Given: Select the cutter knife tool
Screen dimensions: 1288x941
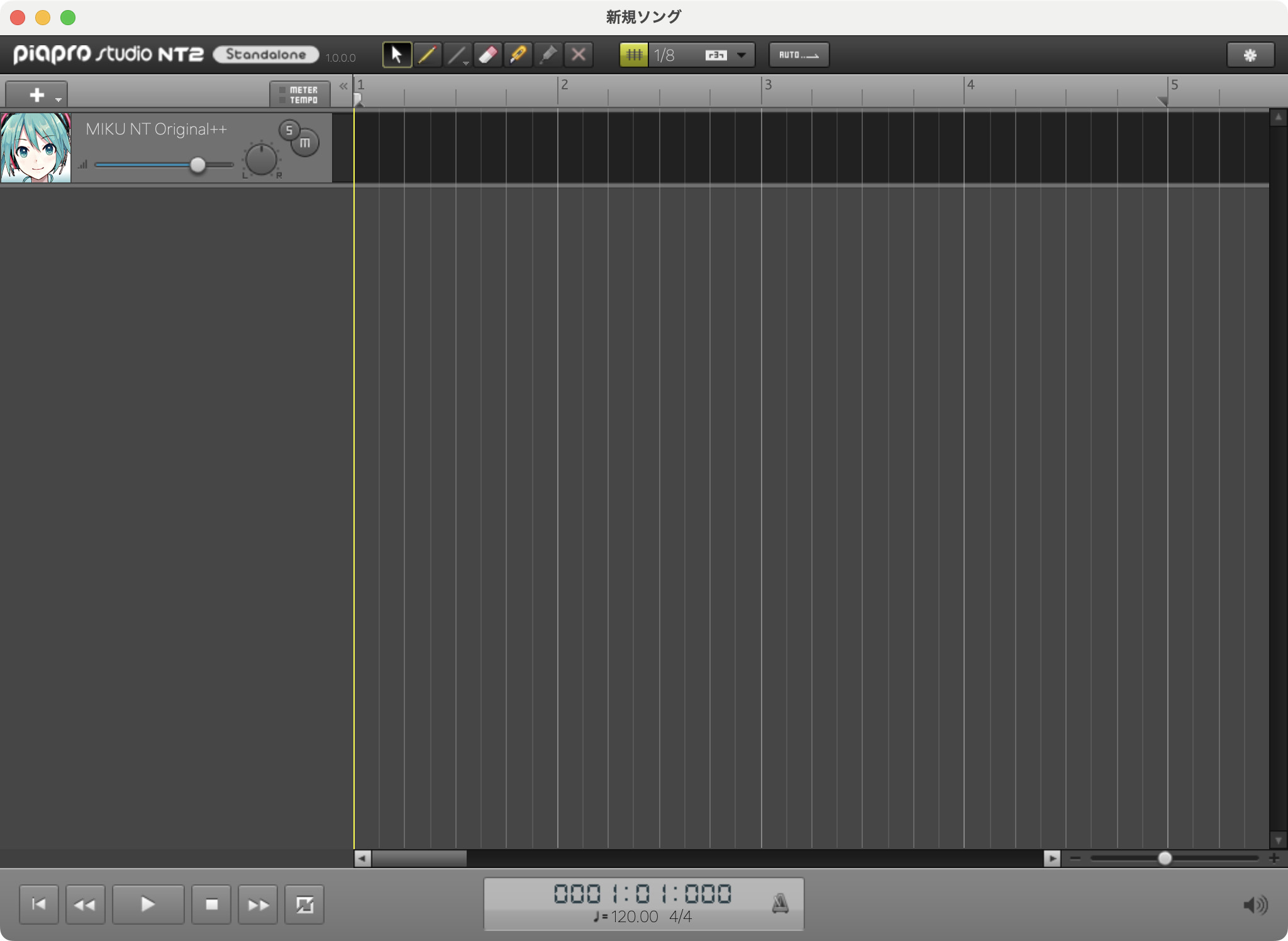Looking at the screenshot, I should [518, 55].
